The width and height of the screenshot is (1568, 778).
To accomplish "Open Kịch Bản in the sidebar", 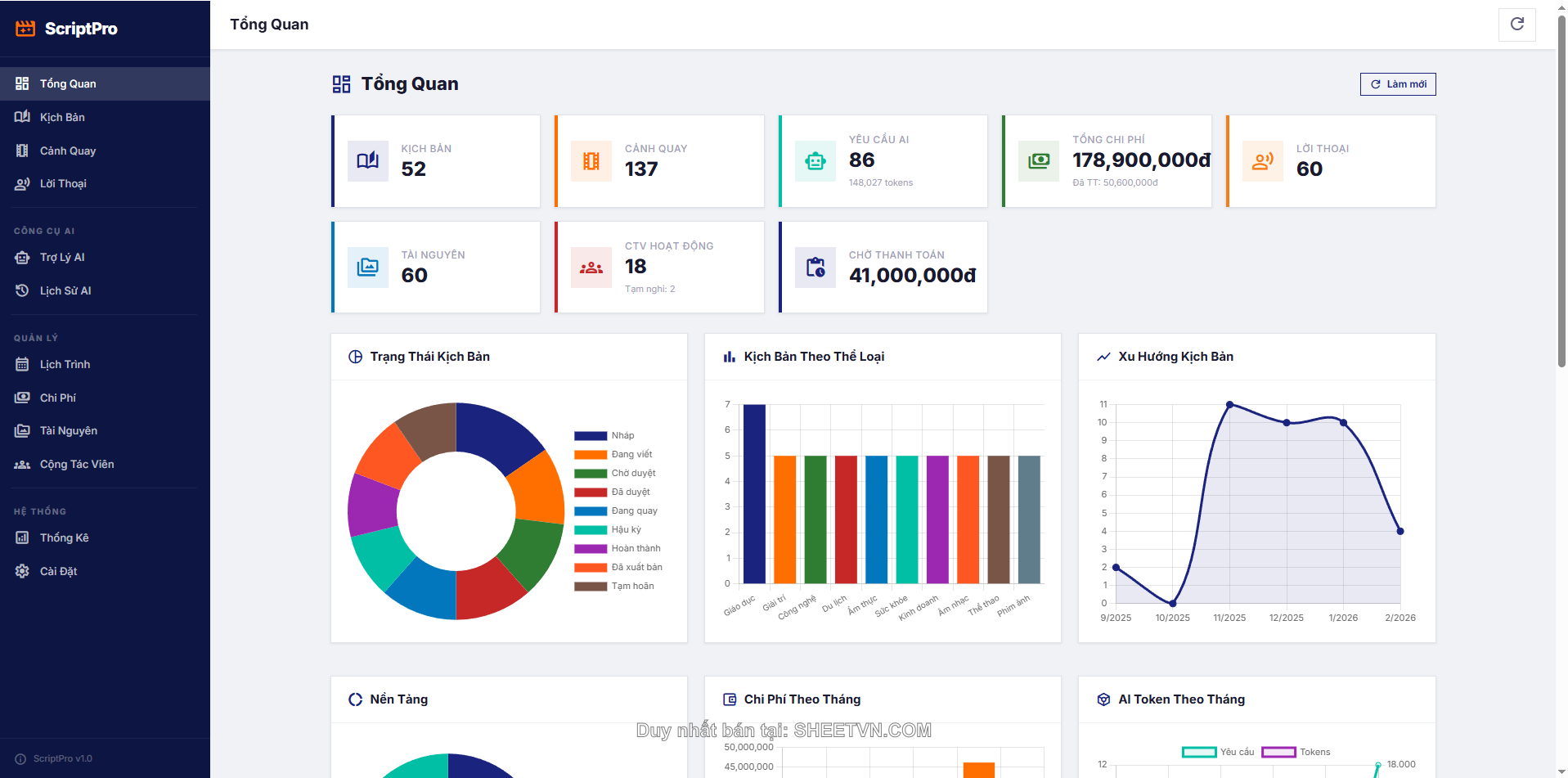I will tap(62, 117).
